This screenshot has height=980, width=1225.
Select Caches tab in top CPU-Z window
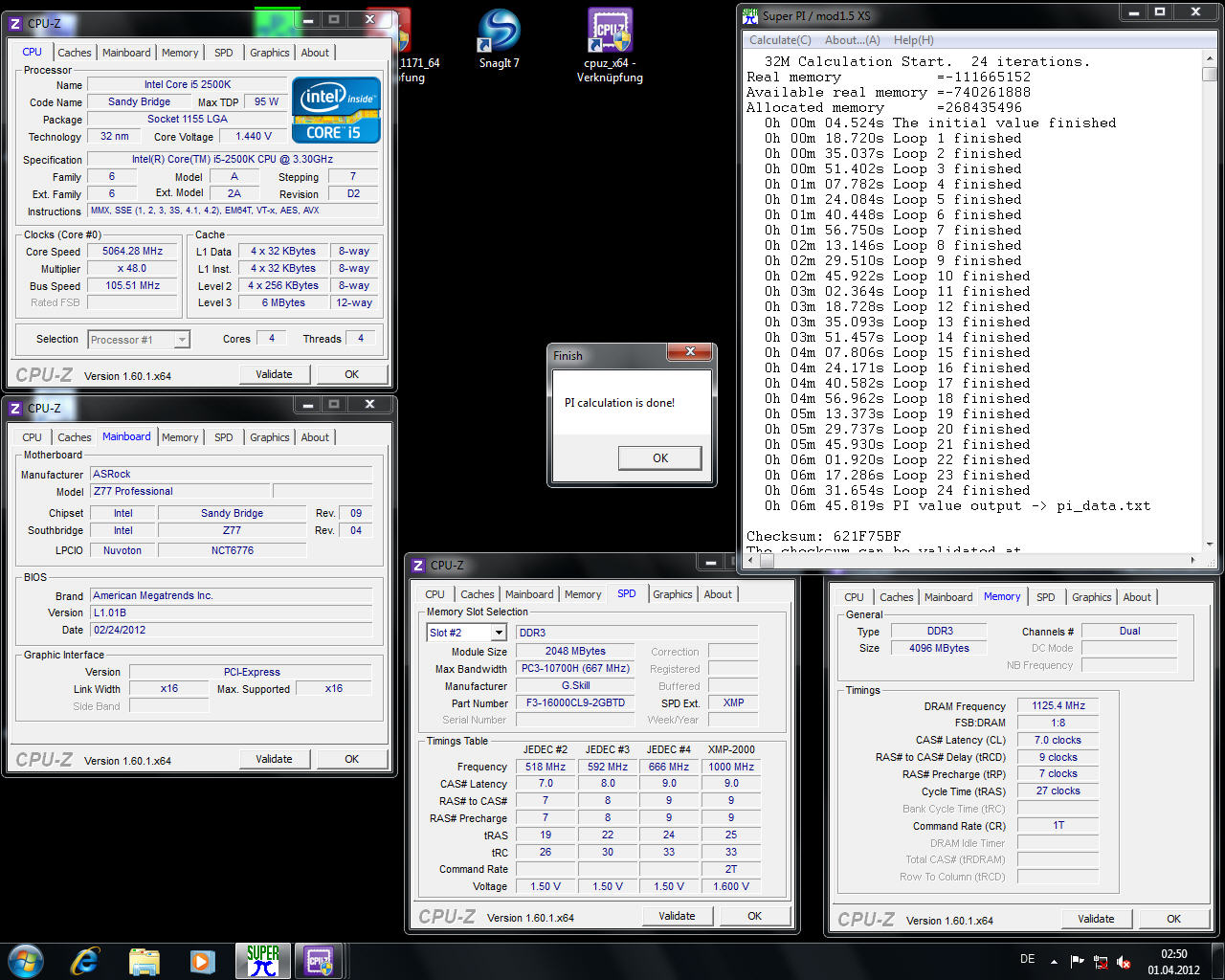pyautogui.click(x=75, y=53)
